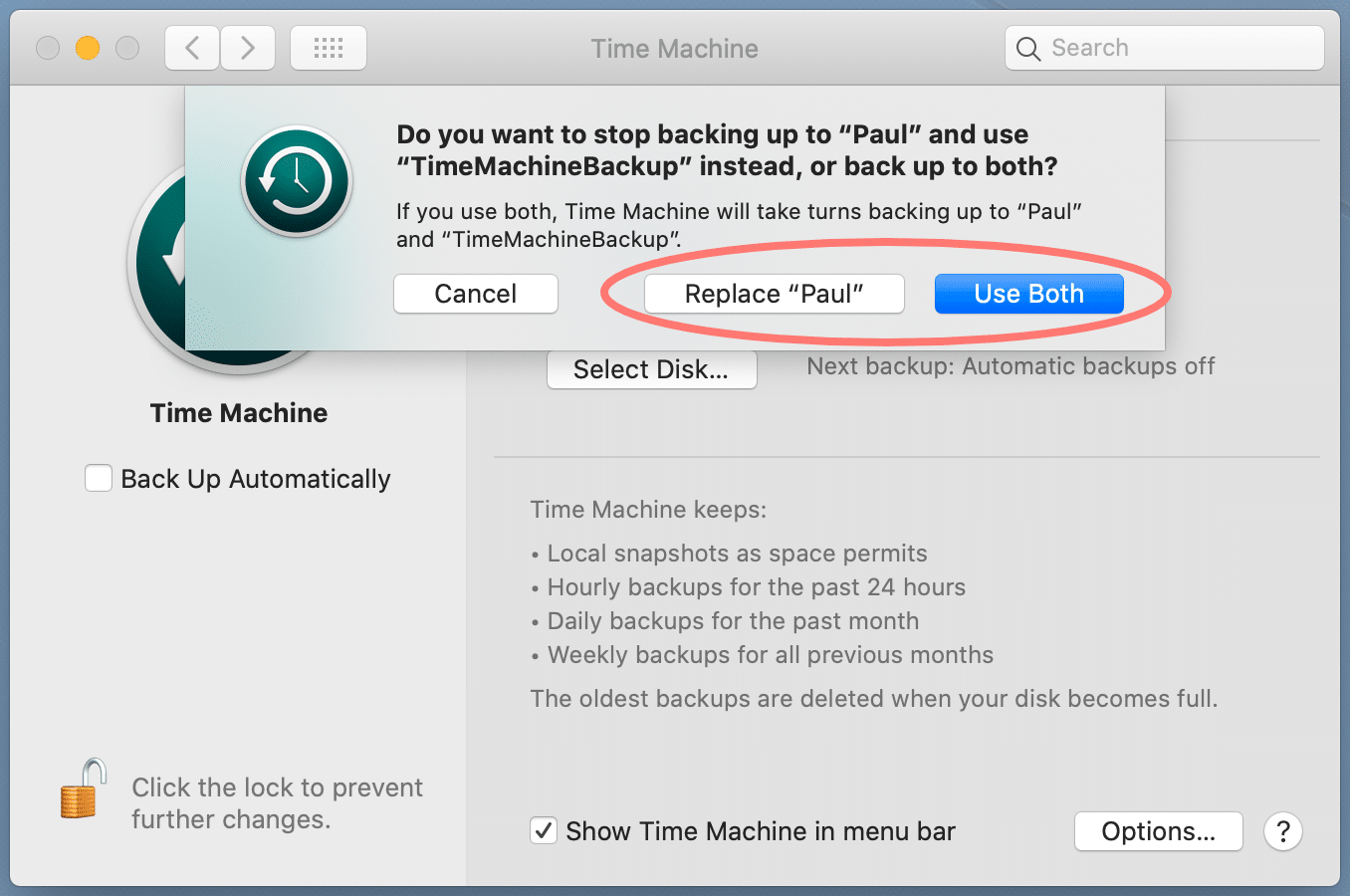The image size is (1350, 896).
Task: Toggle the Back Up Automatically checkbox off again
Action: pyautogui.click(x=98, y=478)
